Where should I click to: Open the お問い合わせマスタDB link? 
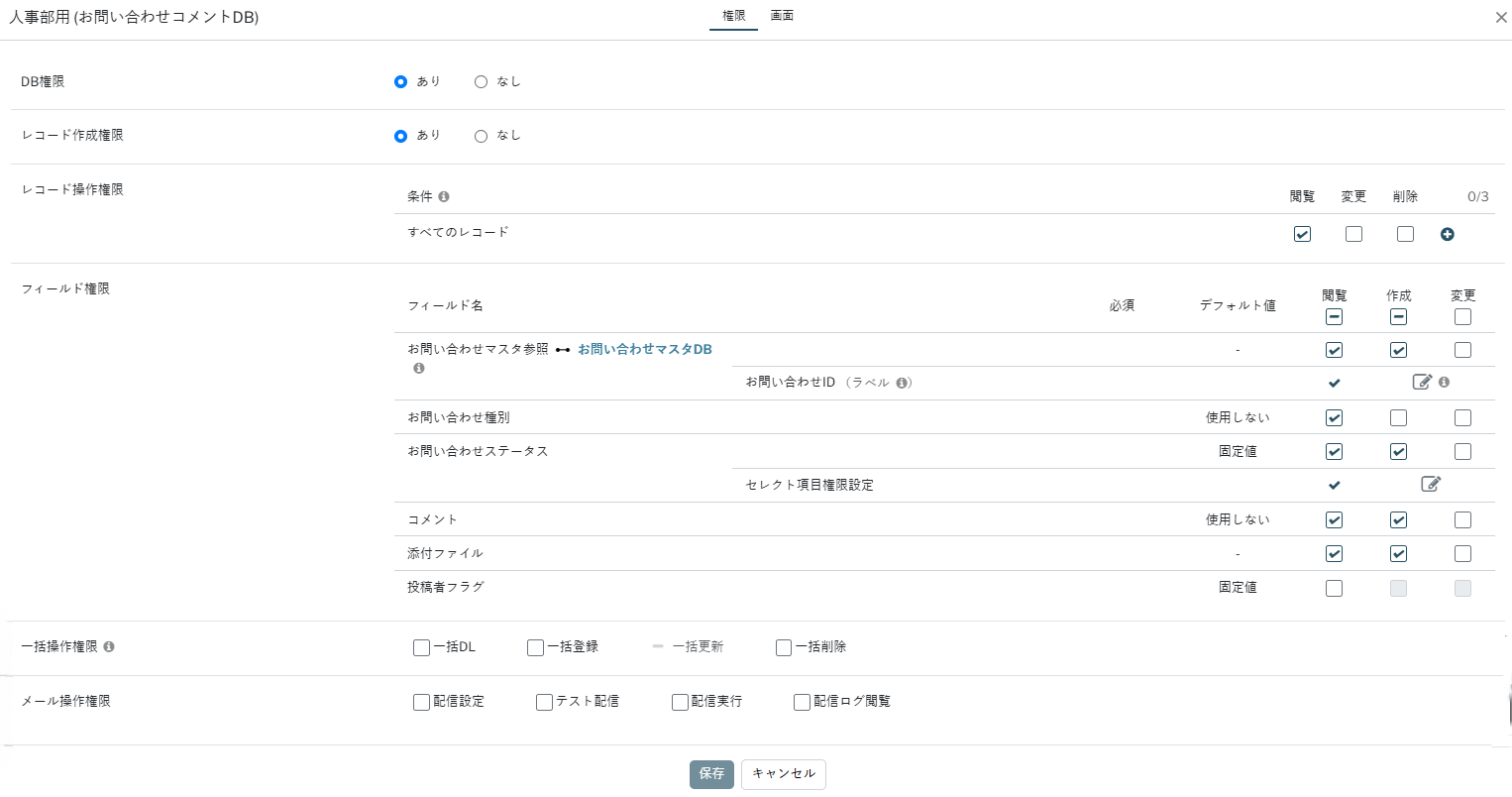point(644,349)
